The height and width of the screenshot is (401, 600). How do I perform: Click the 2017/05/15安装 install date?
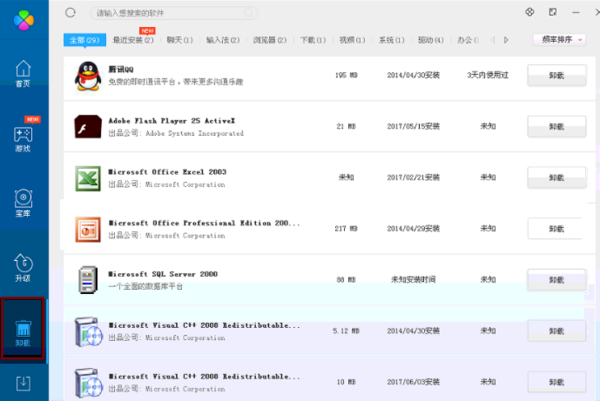click(413, 127)
